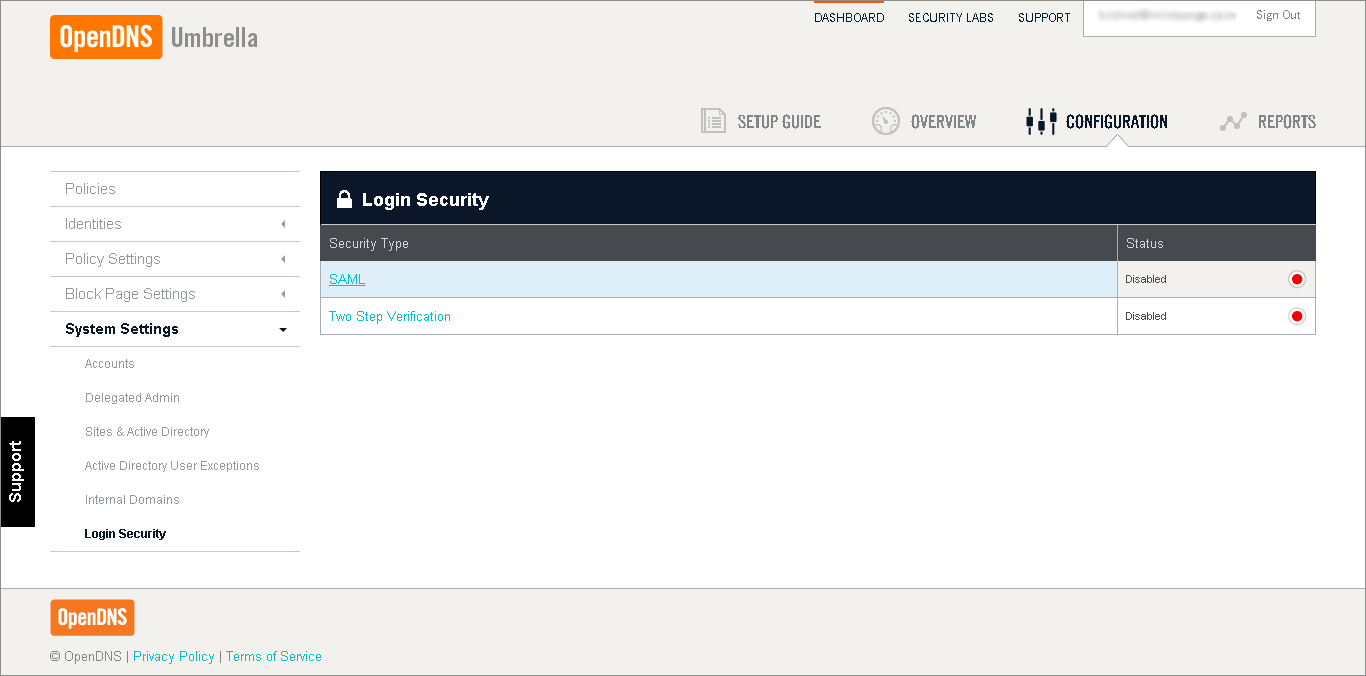
Task: Open Configuration using the sliders icon
Action: (1040, 120)
